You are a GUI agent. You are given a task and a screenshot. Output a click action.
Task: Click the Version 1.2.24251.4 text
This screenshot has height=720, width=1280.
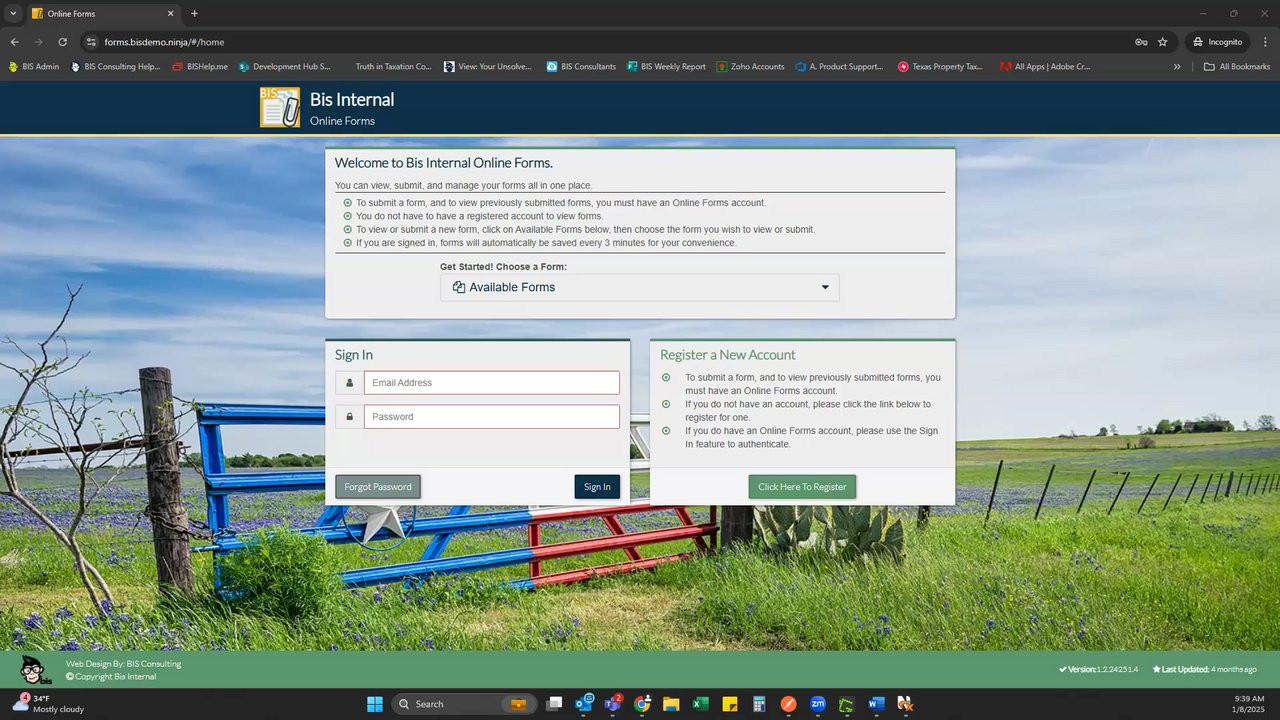click(1098, 669)
